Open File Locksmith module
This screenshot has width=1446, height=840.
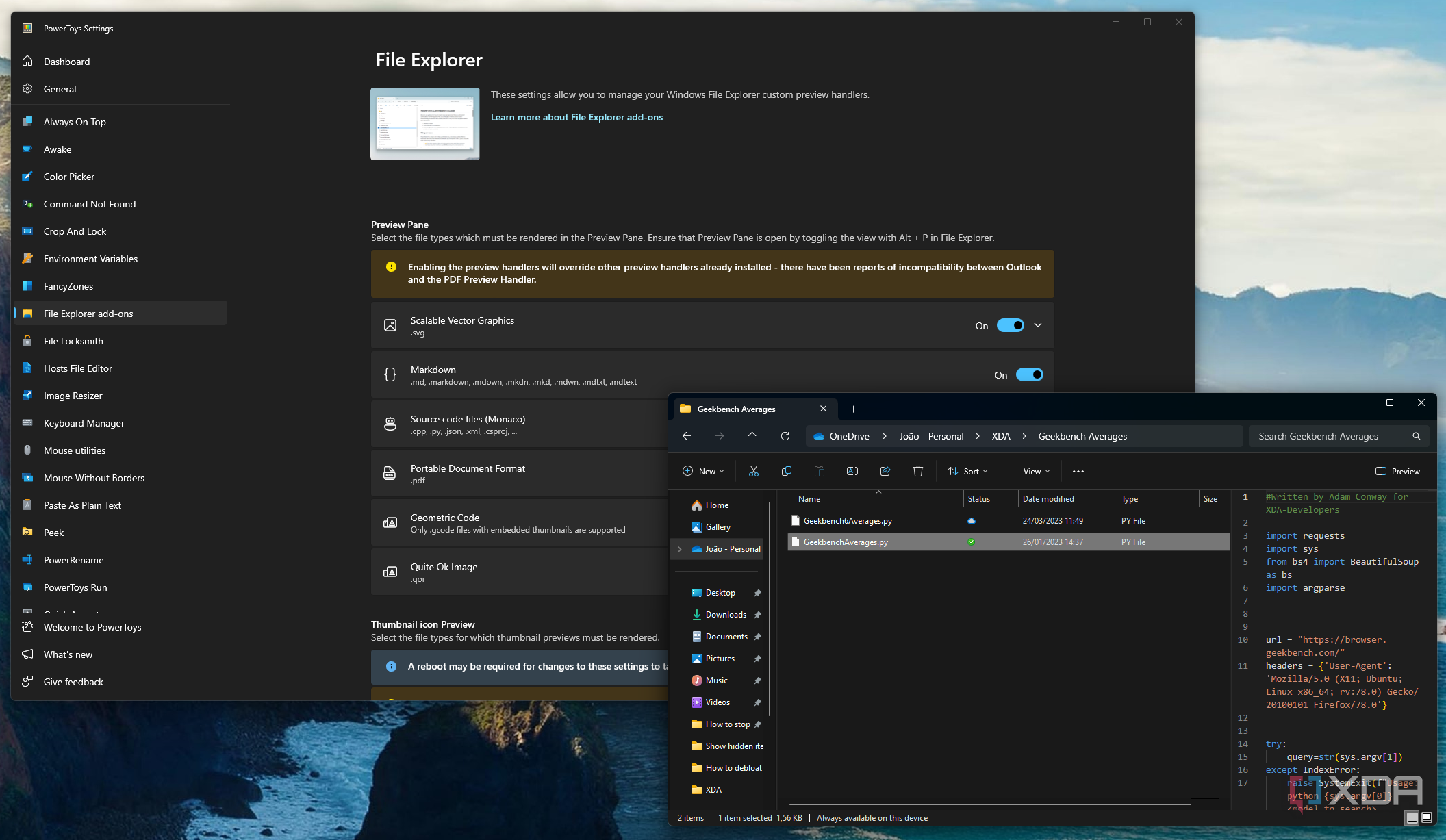pyautogui.click(x=120, y=341)
